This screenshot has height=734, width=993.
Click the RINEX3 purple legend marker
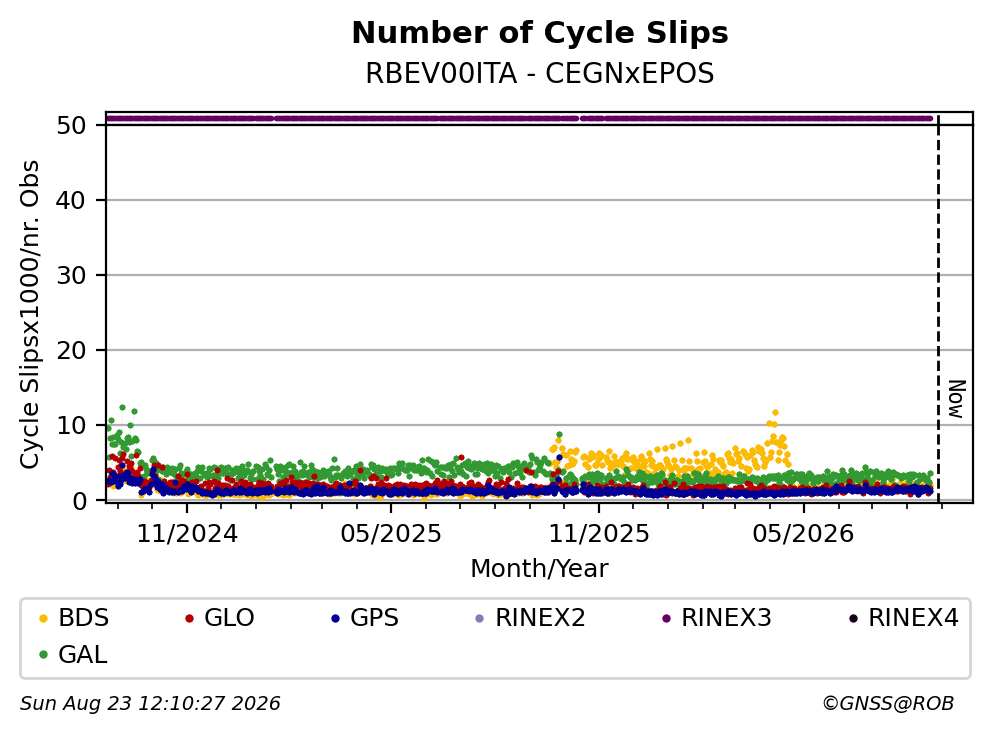click(x=666, y=618)
